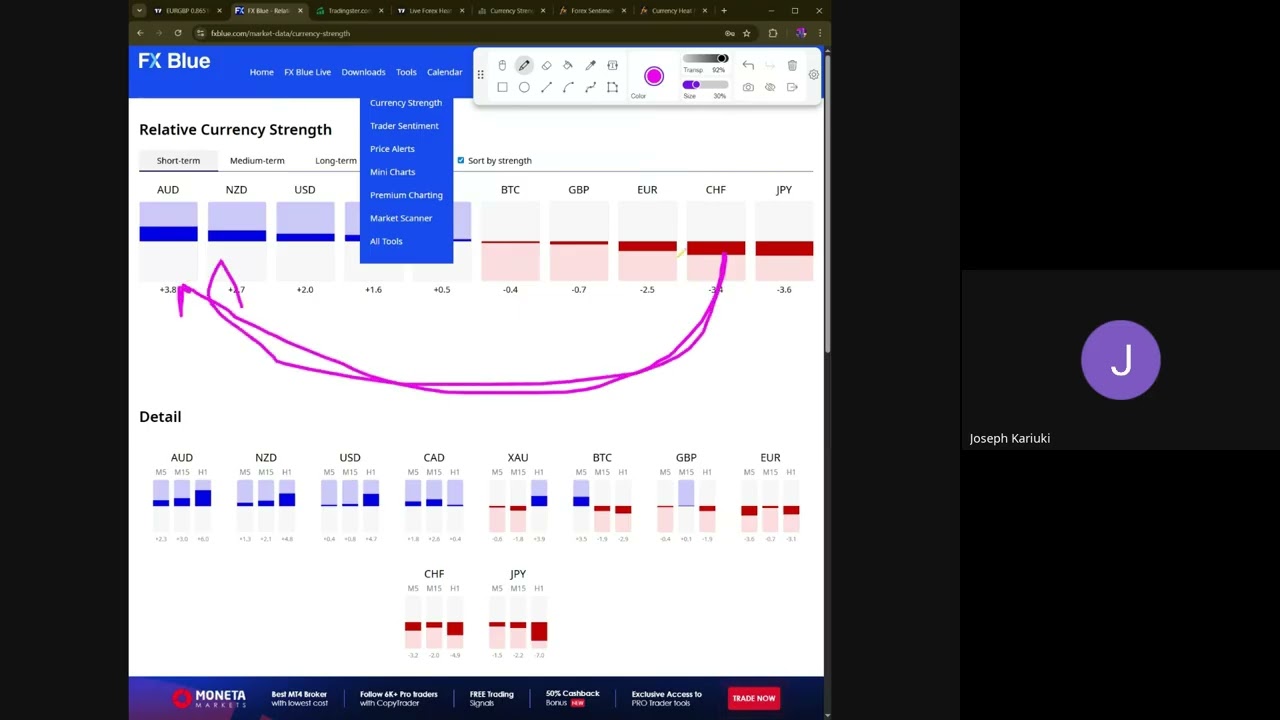Select the curved arc tool

(568, 88)
